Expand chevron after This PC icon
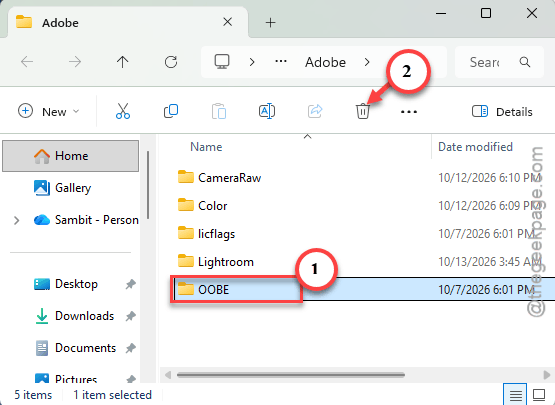 [252, 62]
